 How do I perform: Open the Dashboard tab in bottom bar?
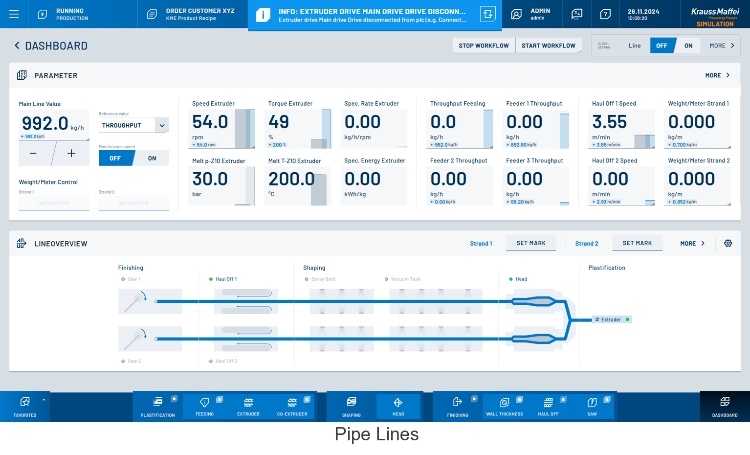(724, 404)
